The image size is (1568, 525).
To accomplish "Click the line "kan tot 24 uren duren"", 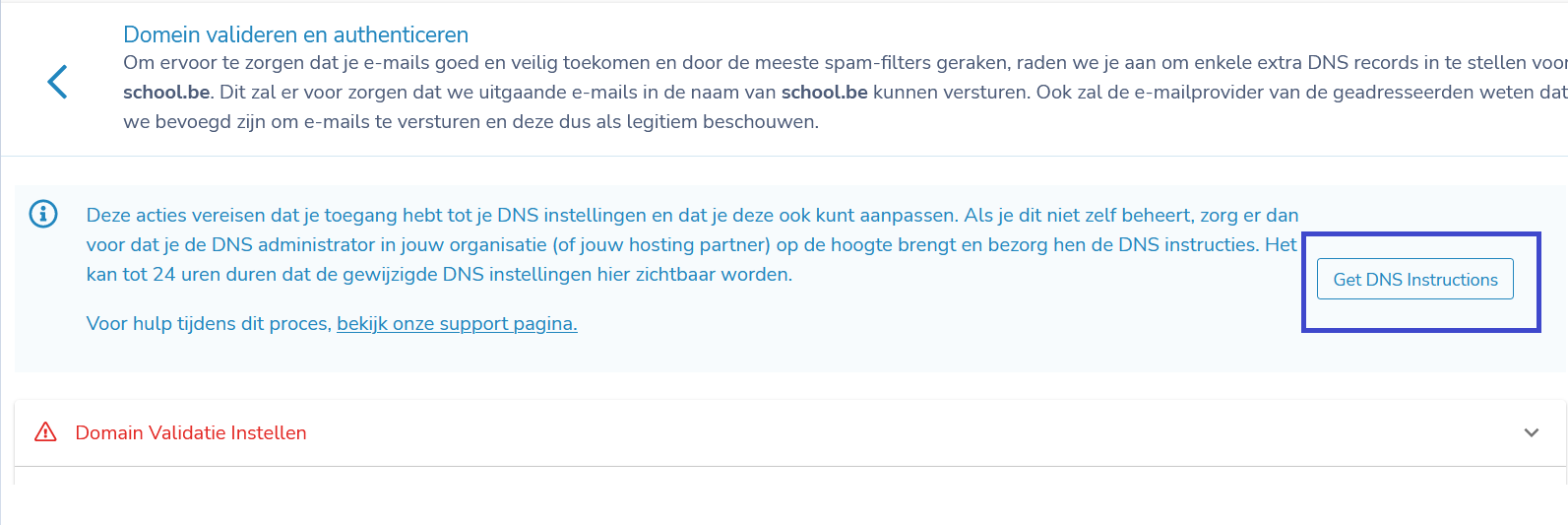I will click(439, 275).
